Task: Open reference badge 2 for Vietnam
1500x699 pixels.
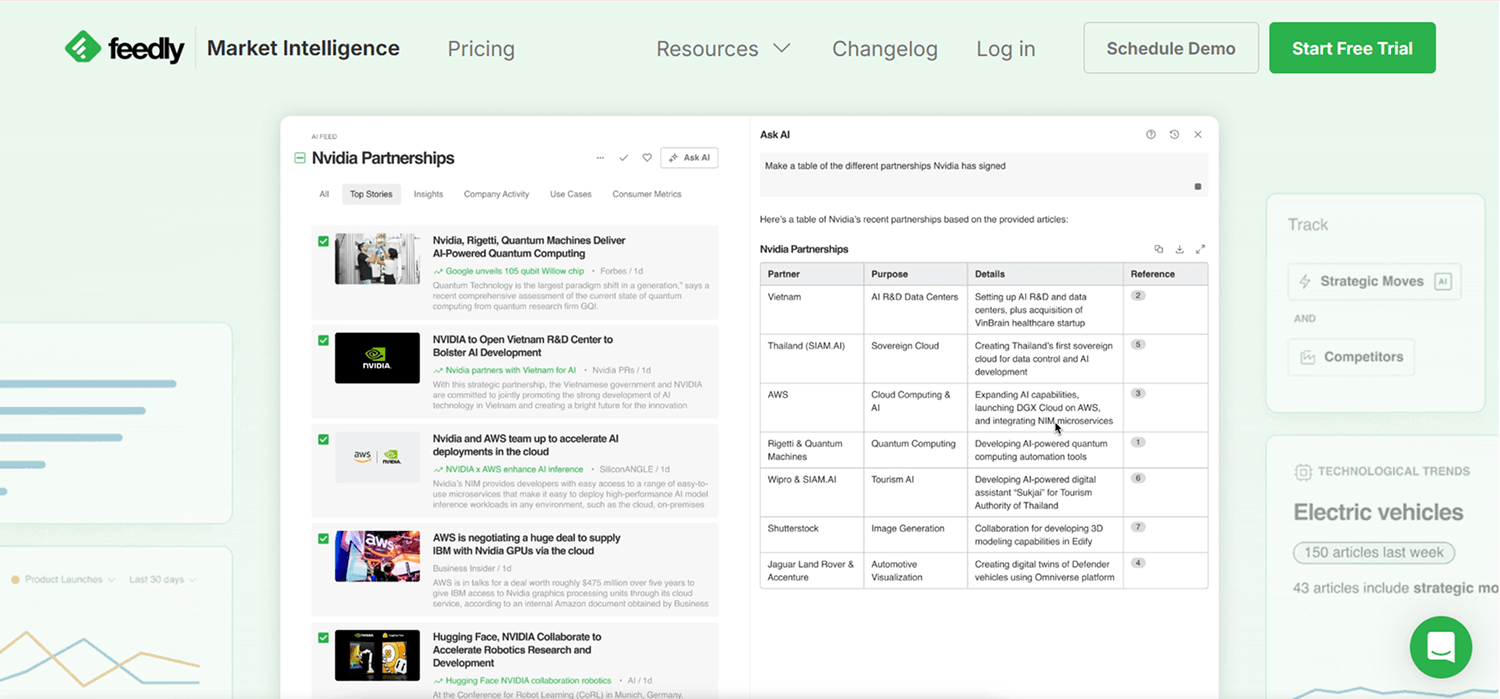Action: point(1138,296)
